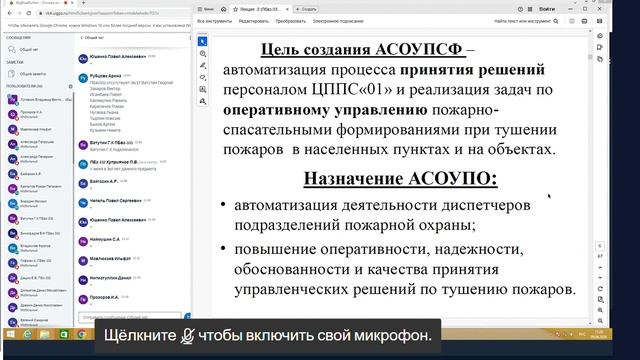Image resolution: width=640 pixels, height=360 pixels.
Task: Open File Explorer from taskbar
Action: tap(45, 334)
